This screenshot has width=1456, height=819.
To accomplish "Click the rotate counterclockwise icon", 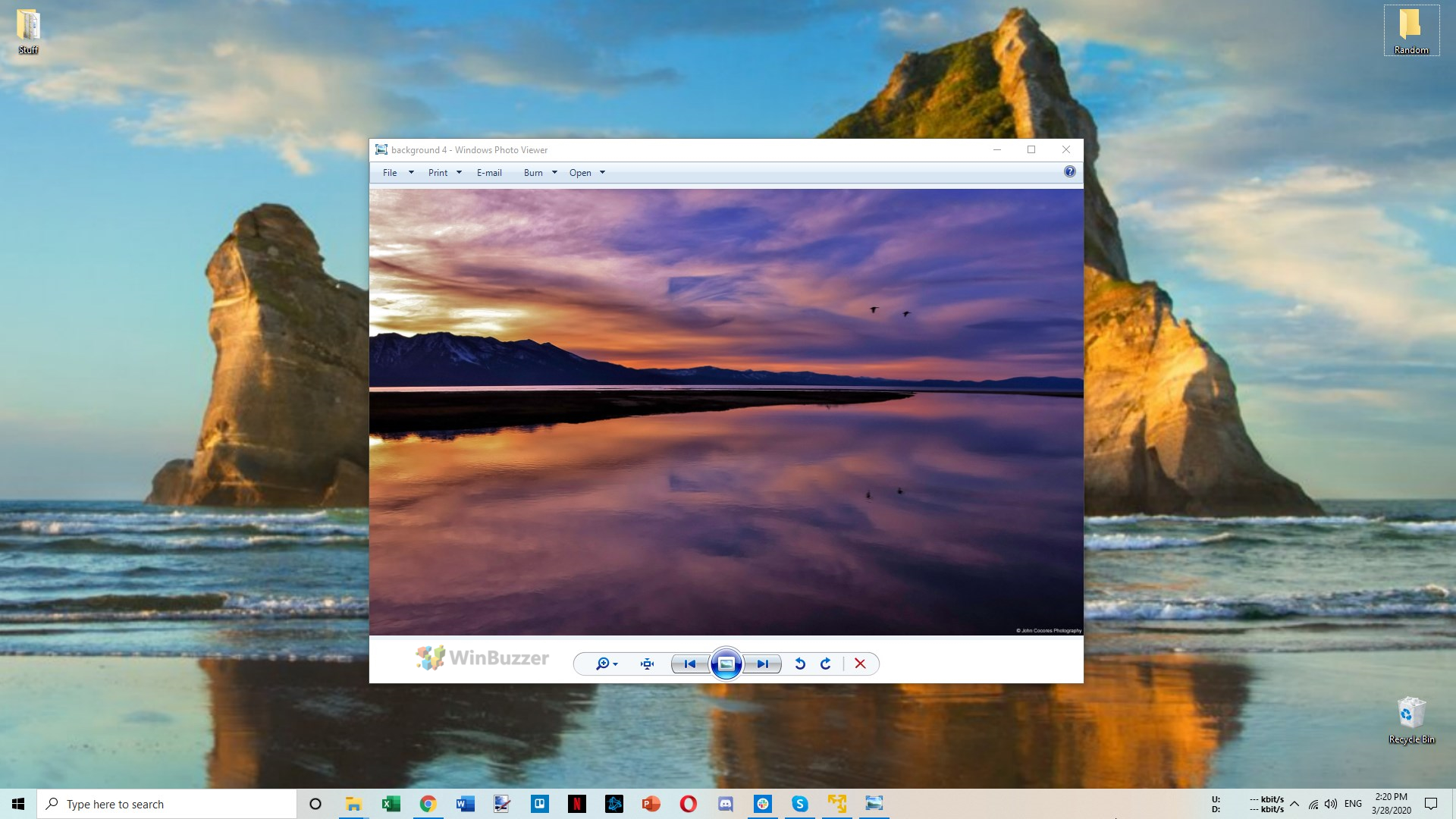I will [800, 663].
